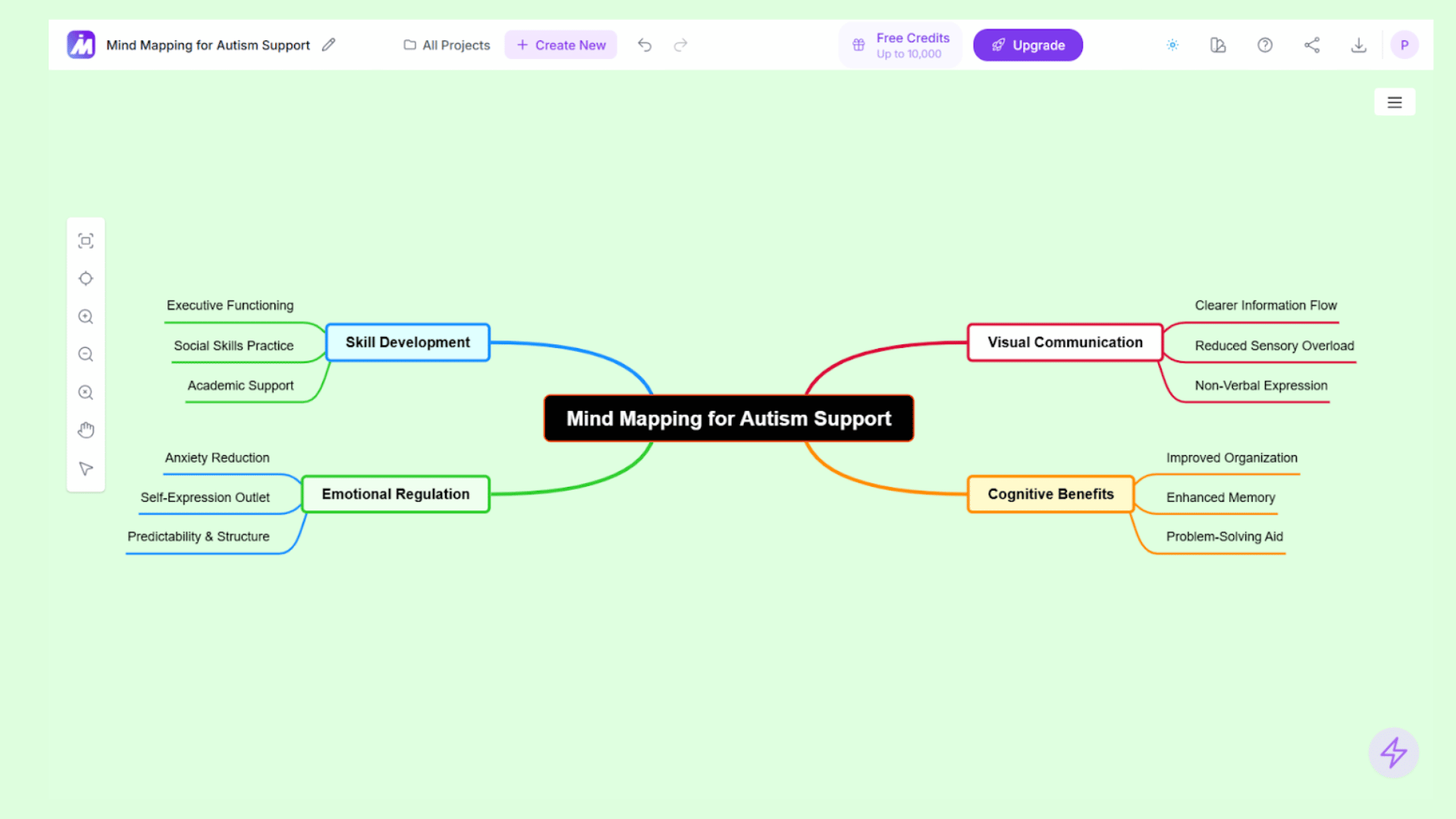Image resolution: width=1456 pixels, height=819 pixels.
Task: Open the theme palette options
Action: coord(1218,45)
